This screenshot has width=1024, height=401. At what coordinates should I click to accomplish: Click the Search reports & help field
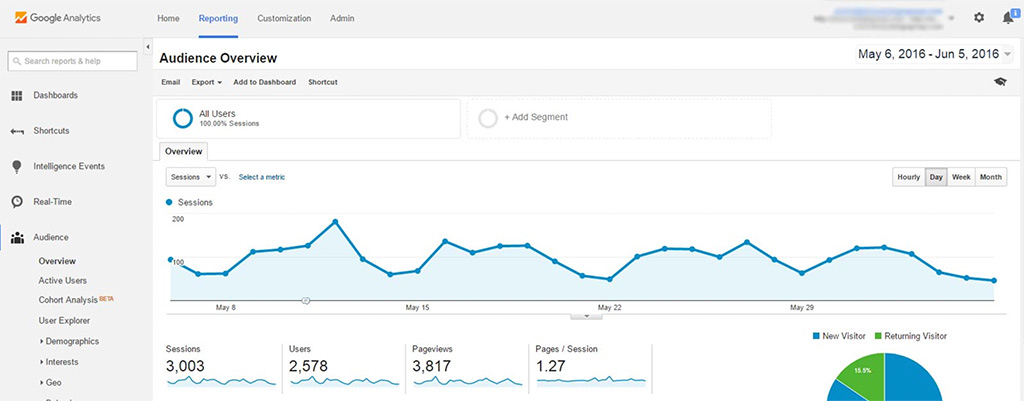tap(72, 61)
